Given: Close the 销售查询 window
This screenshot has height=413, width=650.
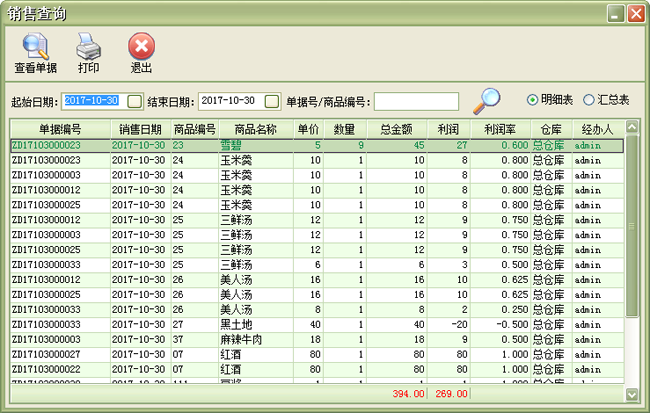Looking at the screenshot, I should click(x=634, y=13).
